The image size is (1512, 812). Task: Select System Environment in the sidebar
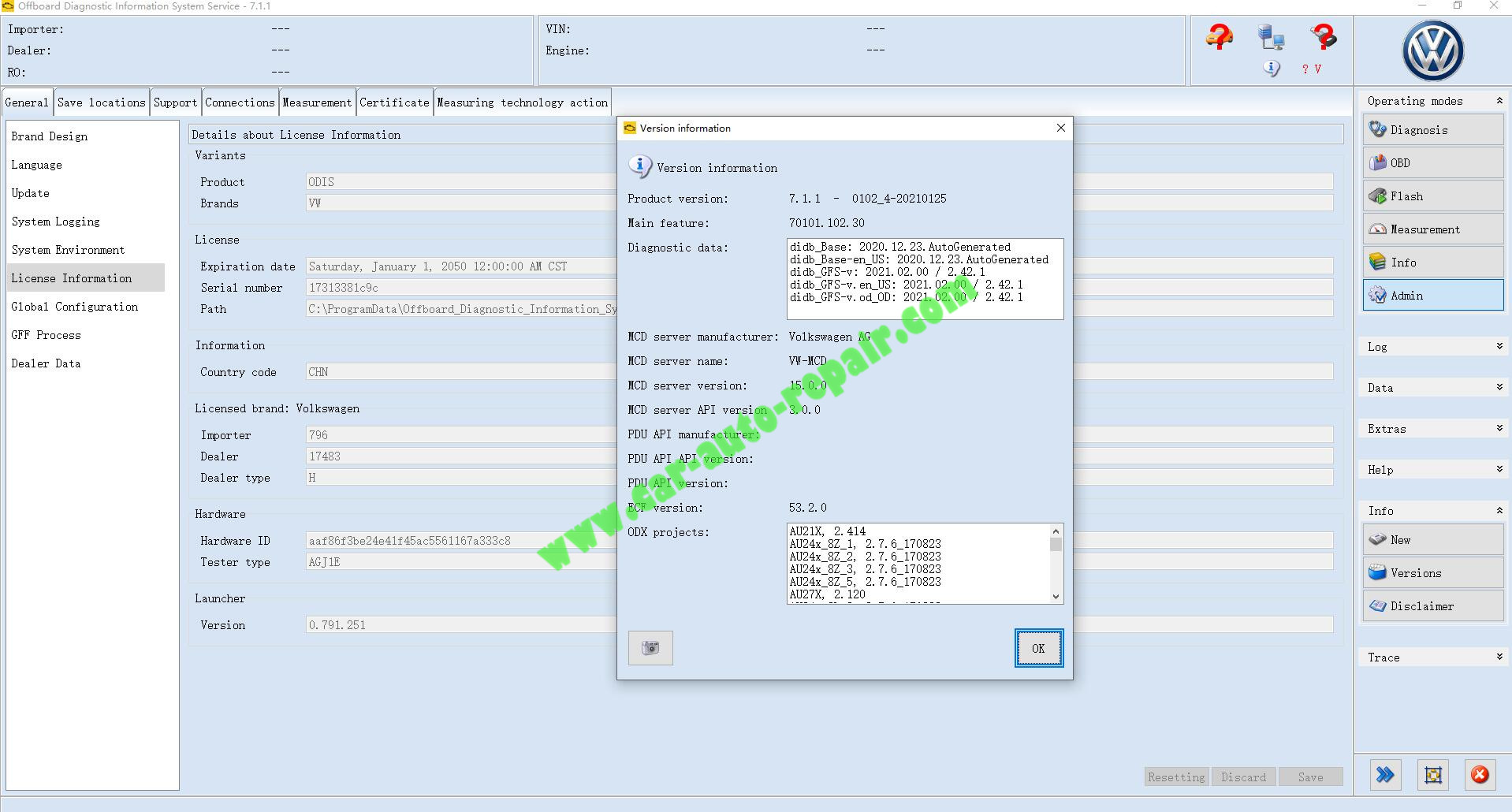tap(86, 250)
